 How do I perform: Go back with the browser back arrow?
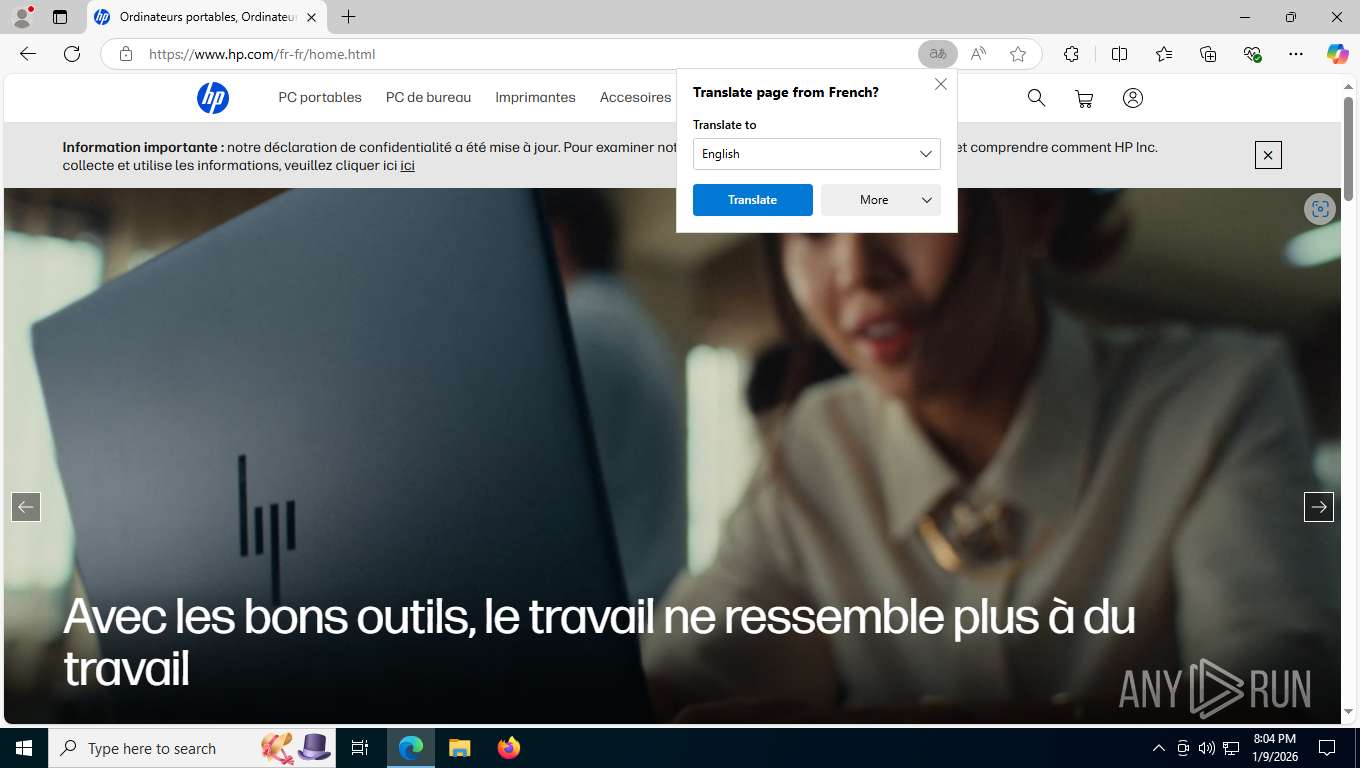point(28,54)
